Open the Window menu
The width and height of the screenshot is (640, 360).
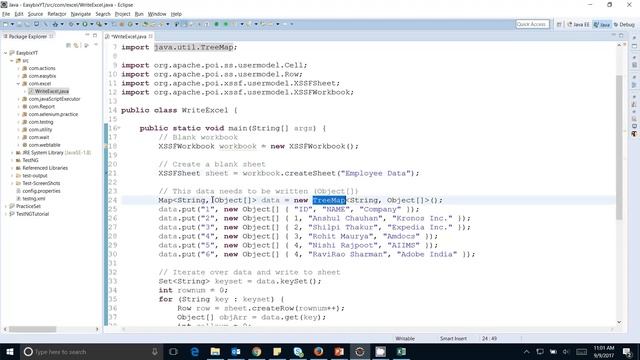[157, 14]
